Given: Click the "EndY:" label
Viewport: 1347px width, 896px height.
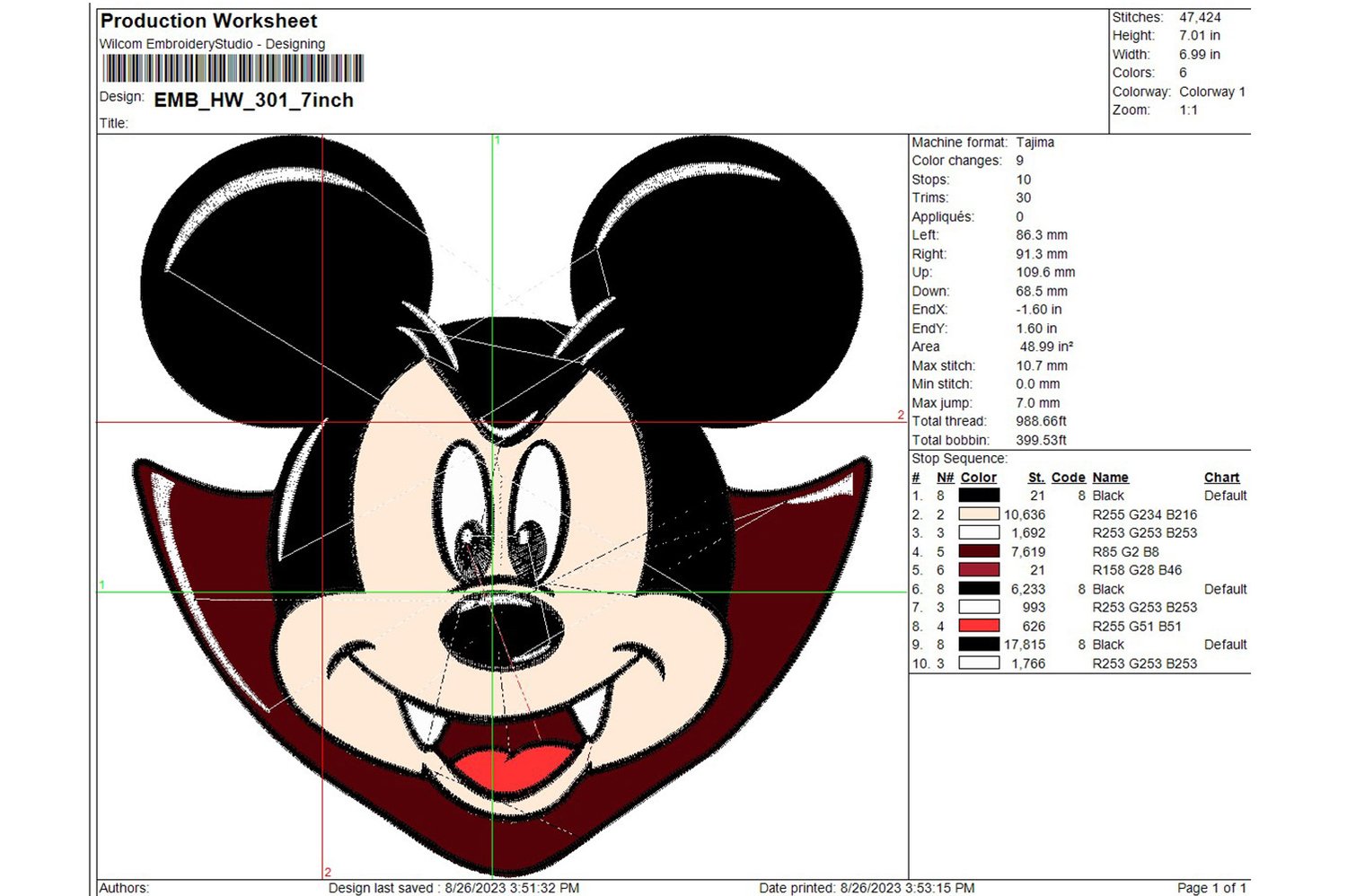Looking at the screenshot, I should click(x=930, y=329).
